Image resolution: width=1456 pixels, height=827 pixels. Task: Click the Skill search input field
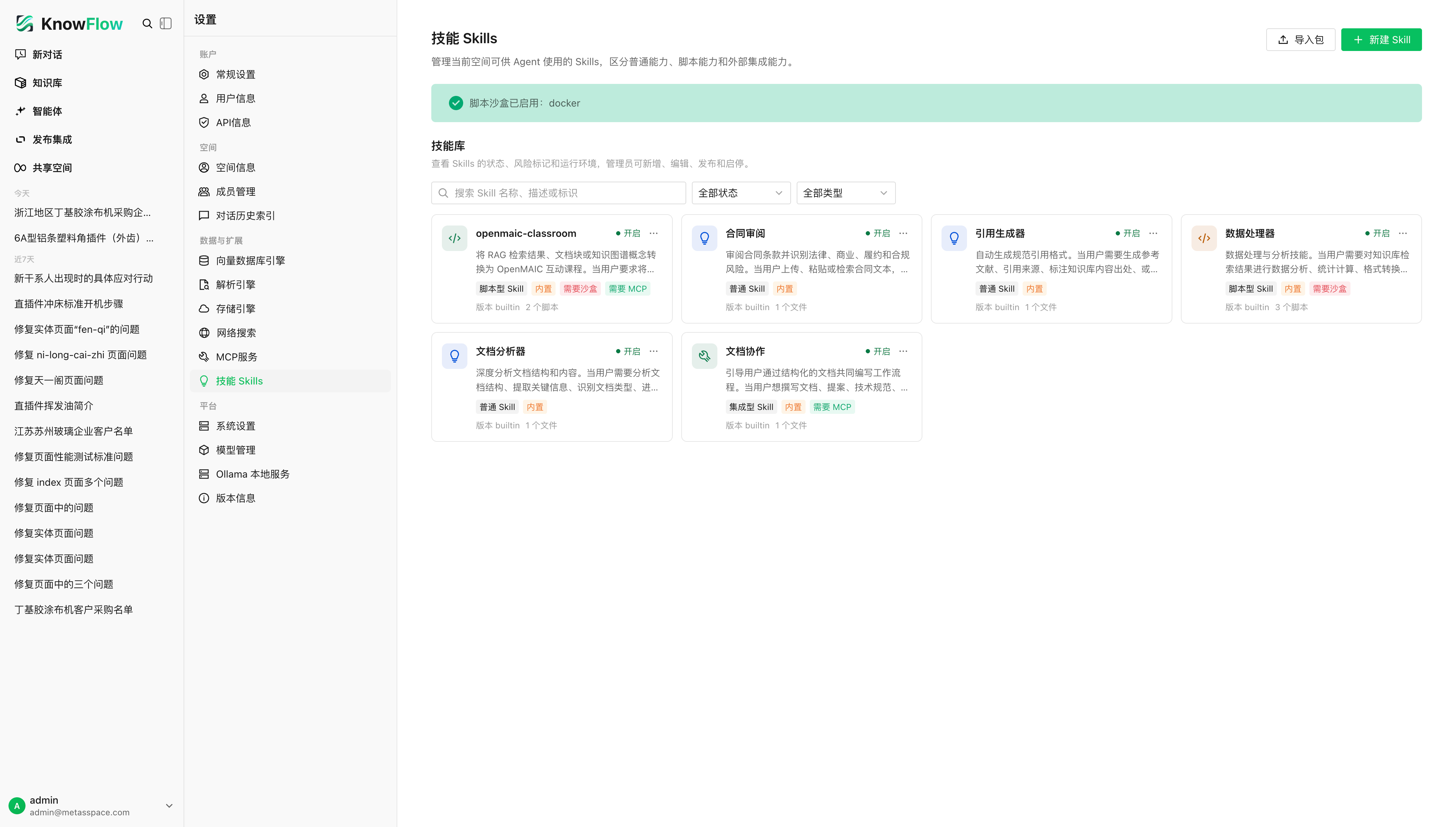coord(558,193)
